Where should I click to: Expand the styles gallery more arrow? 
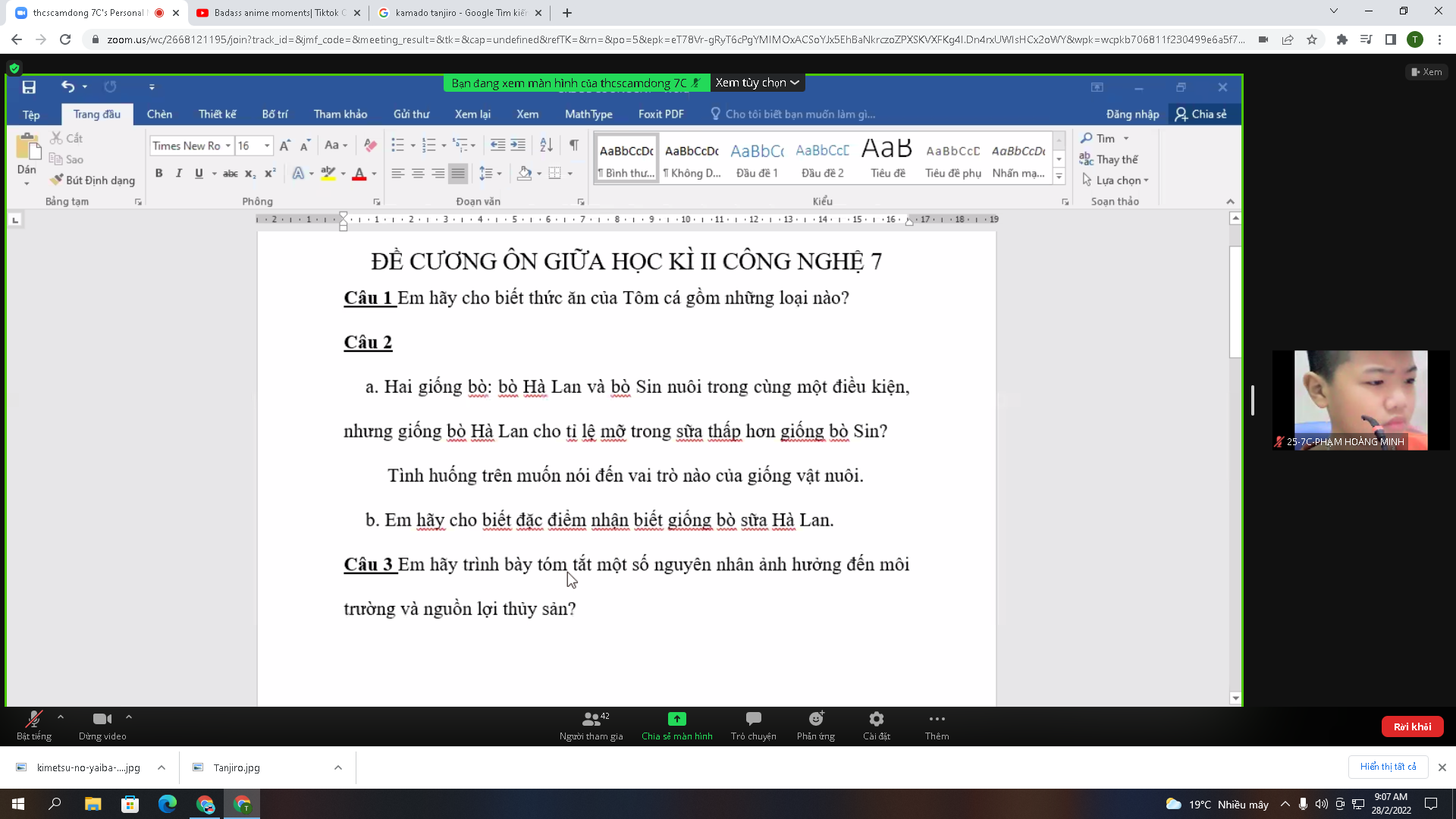[1059, 177]
